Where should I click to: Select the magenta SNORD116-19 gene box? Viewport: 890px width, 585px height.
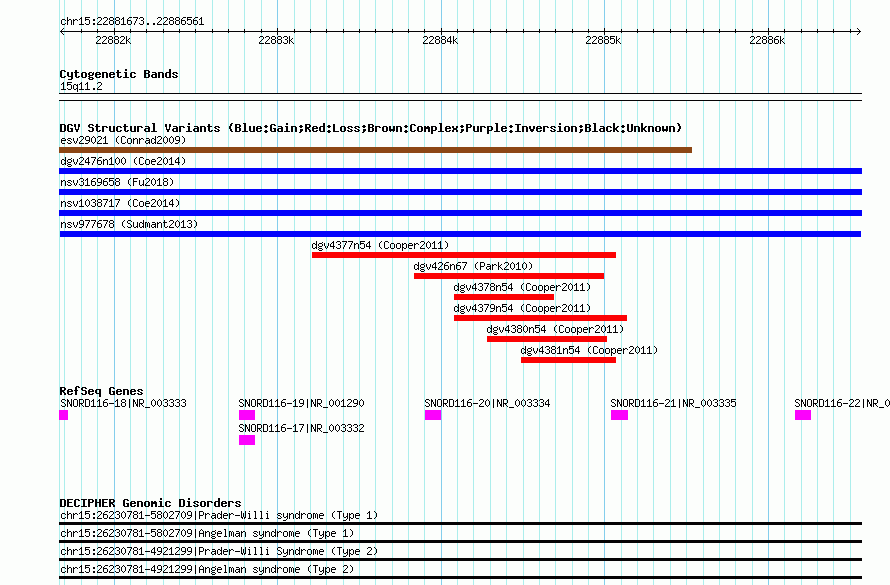[247, 415]
